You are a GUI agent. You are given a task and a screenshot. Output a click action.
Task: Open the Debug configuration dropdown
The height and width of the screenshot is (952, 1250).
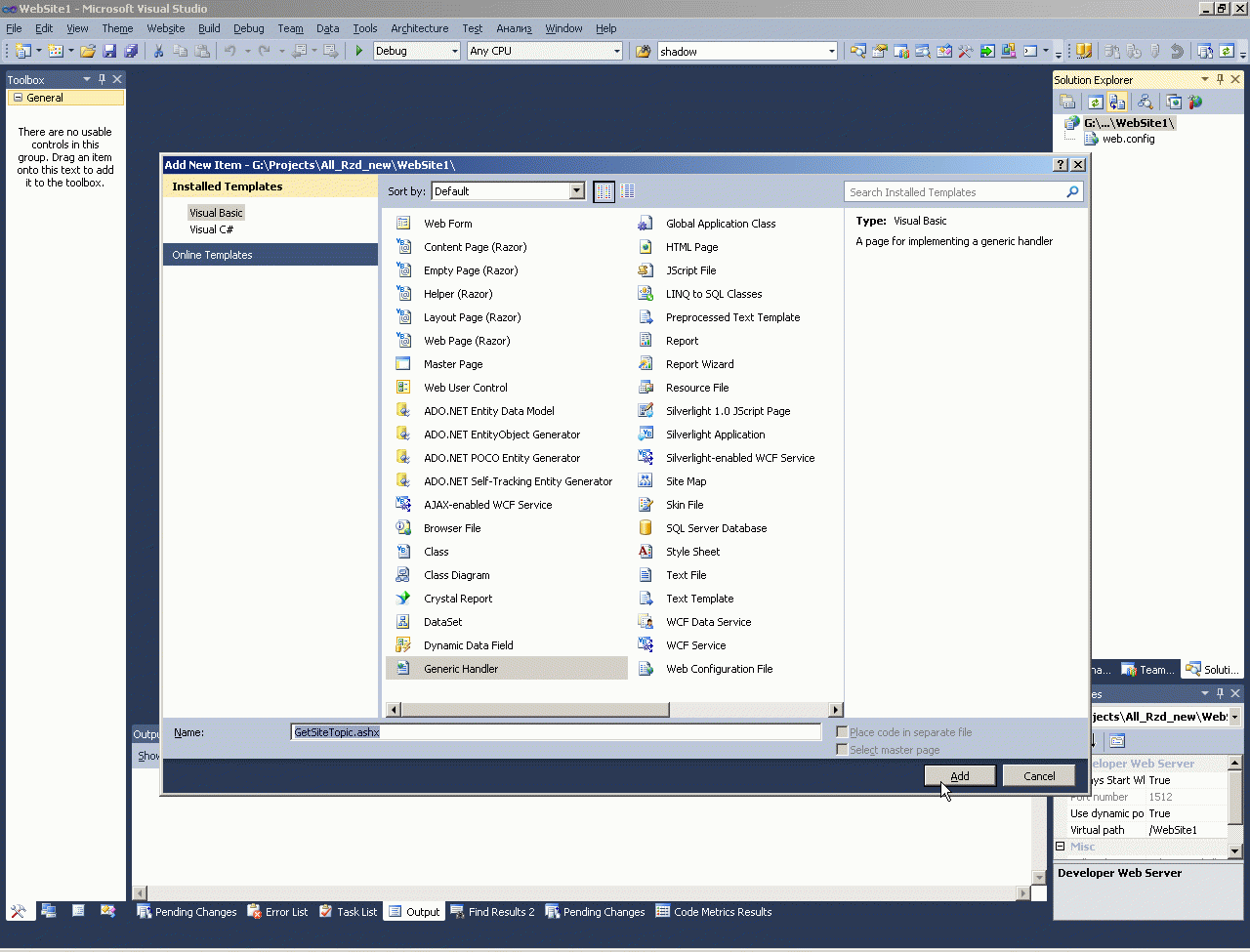click(455, 51)
